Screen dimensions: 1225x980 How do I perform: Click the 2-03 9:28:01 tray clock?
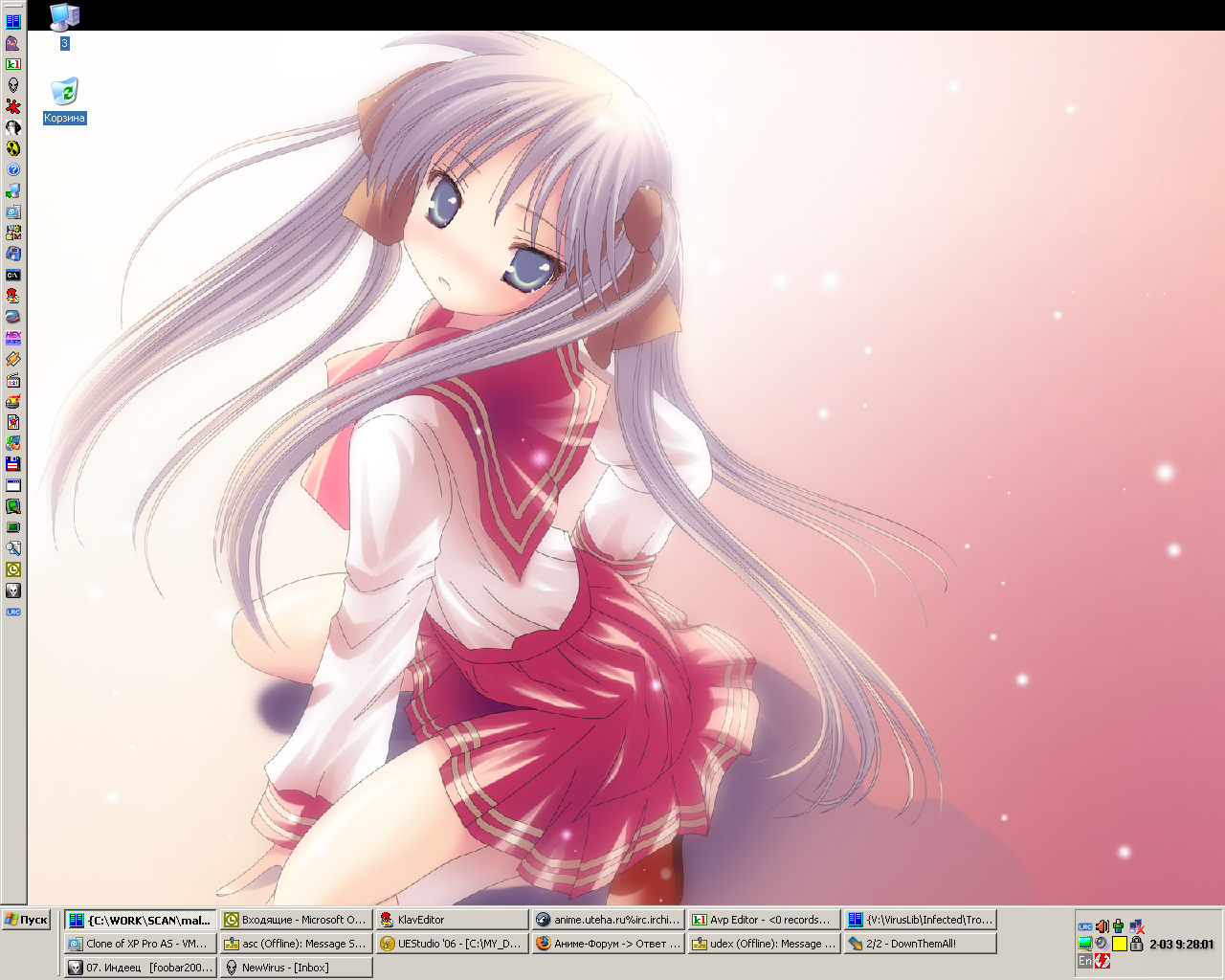click(x=1182, y=945)
